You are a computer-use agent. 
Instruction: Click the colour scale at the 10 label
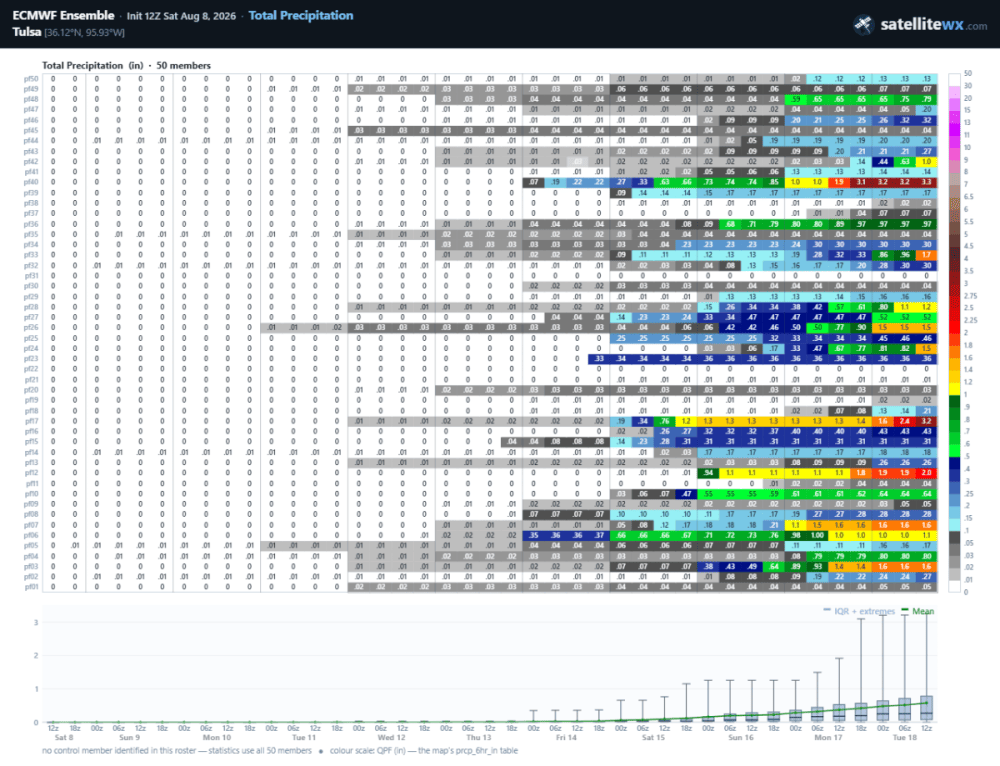pyautogui.click(x=967, y=147)
